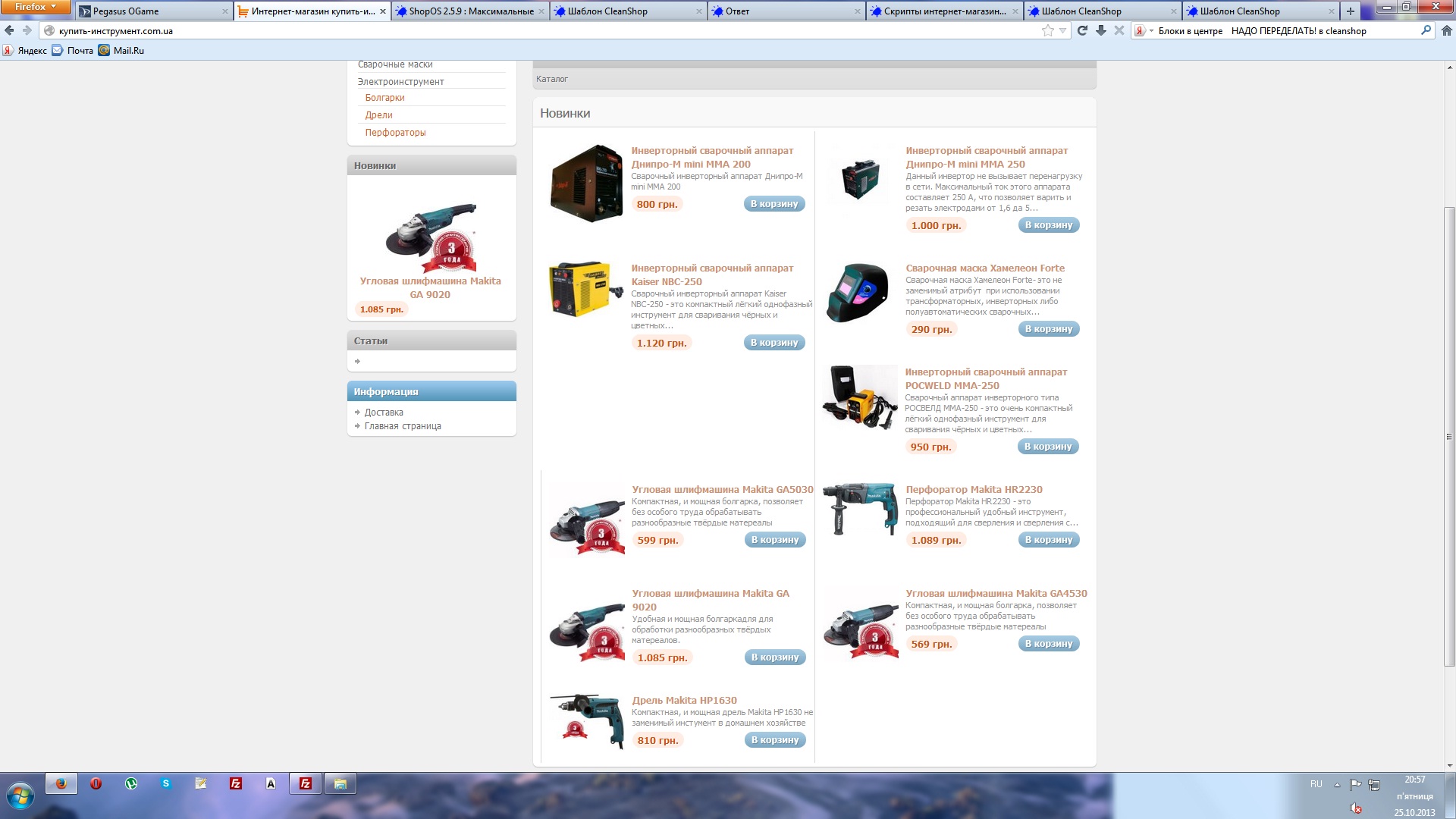Click the page vertical scrollbar thumb
The height and width of the screenshot is (819, 1456).
tap(1449, 436)
